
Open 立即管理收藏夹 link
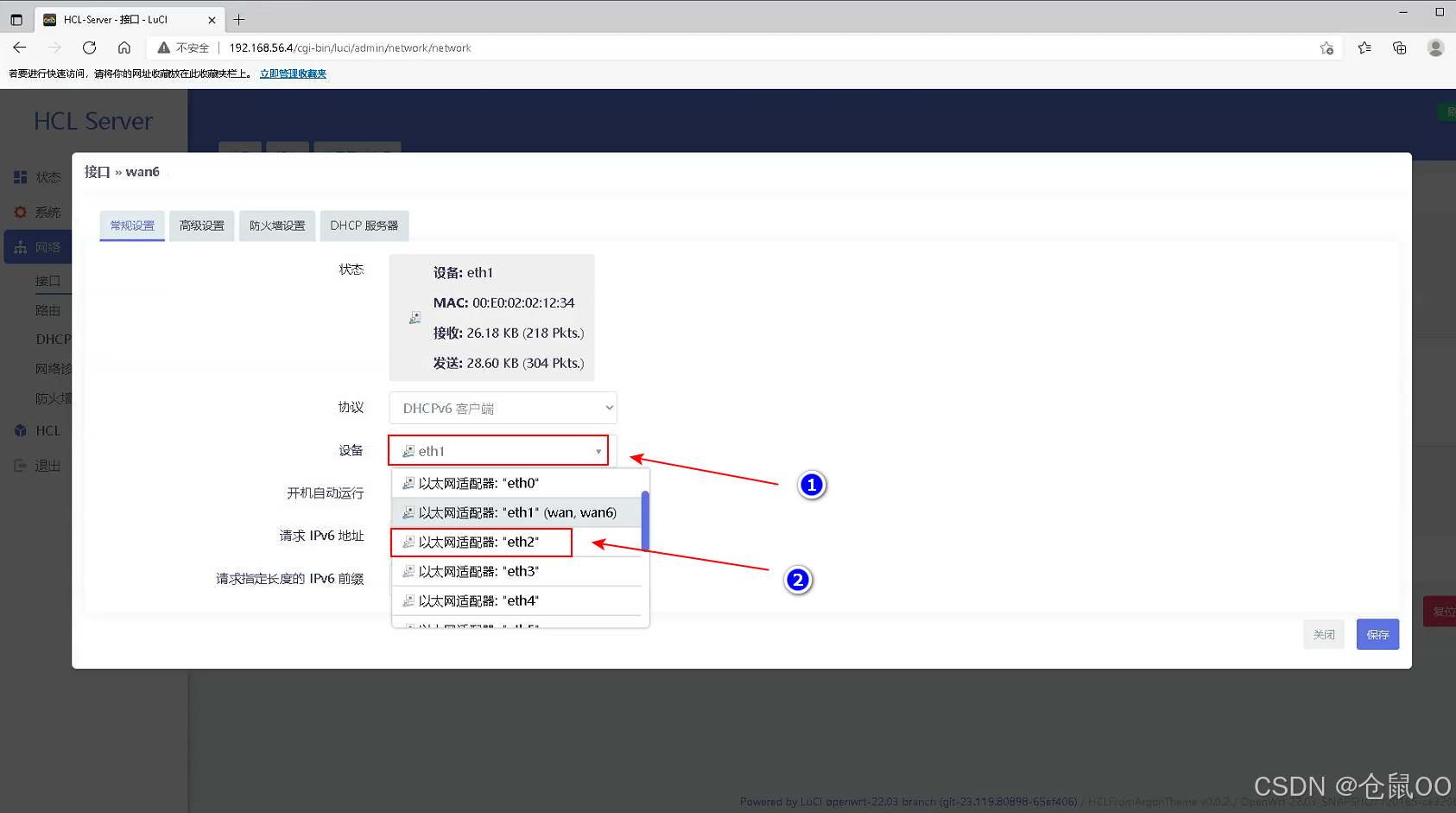pyautogui.click(x=293, y=73)
